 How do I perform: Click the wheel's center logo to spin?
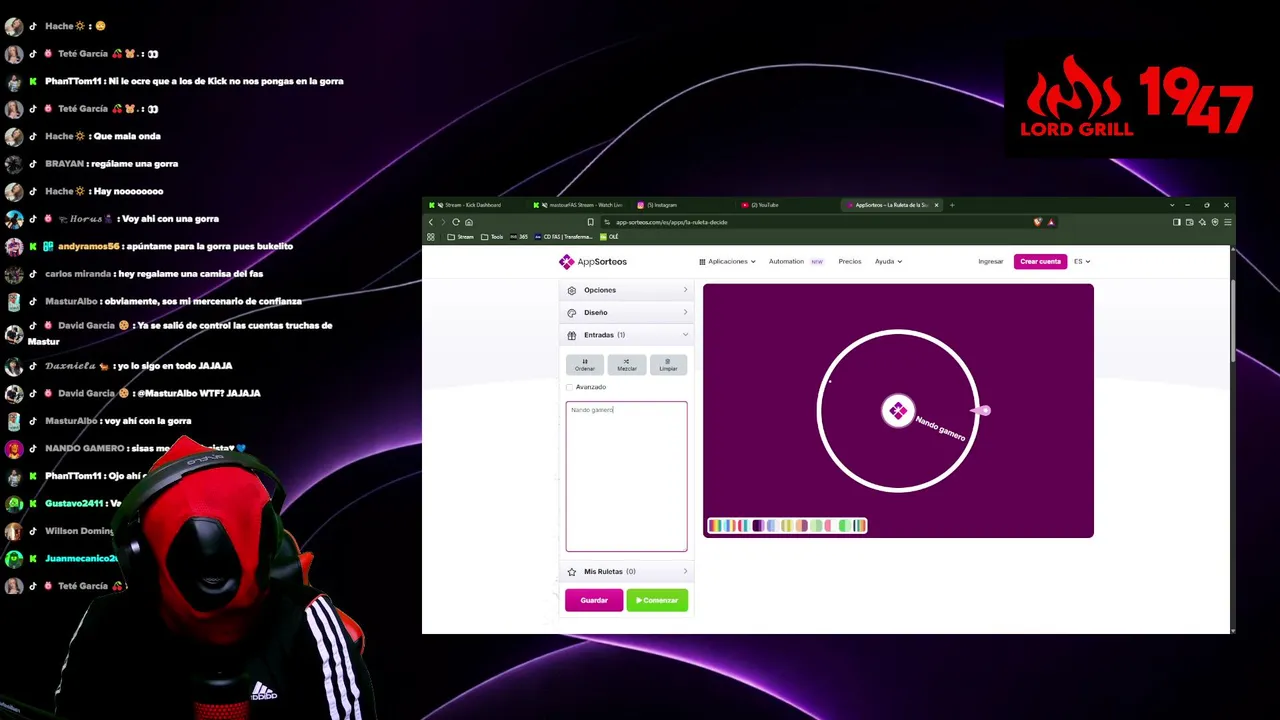click(898, 411)
